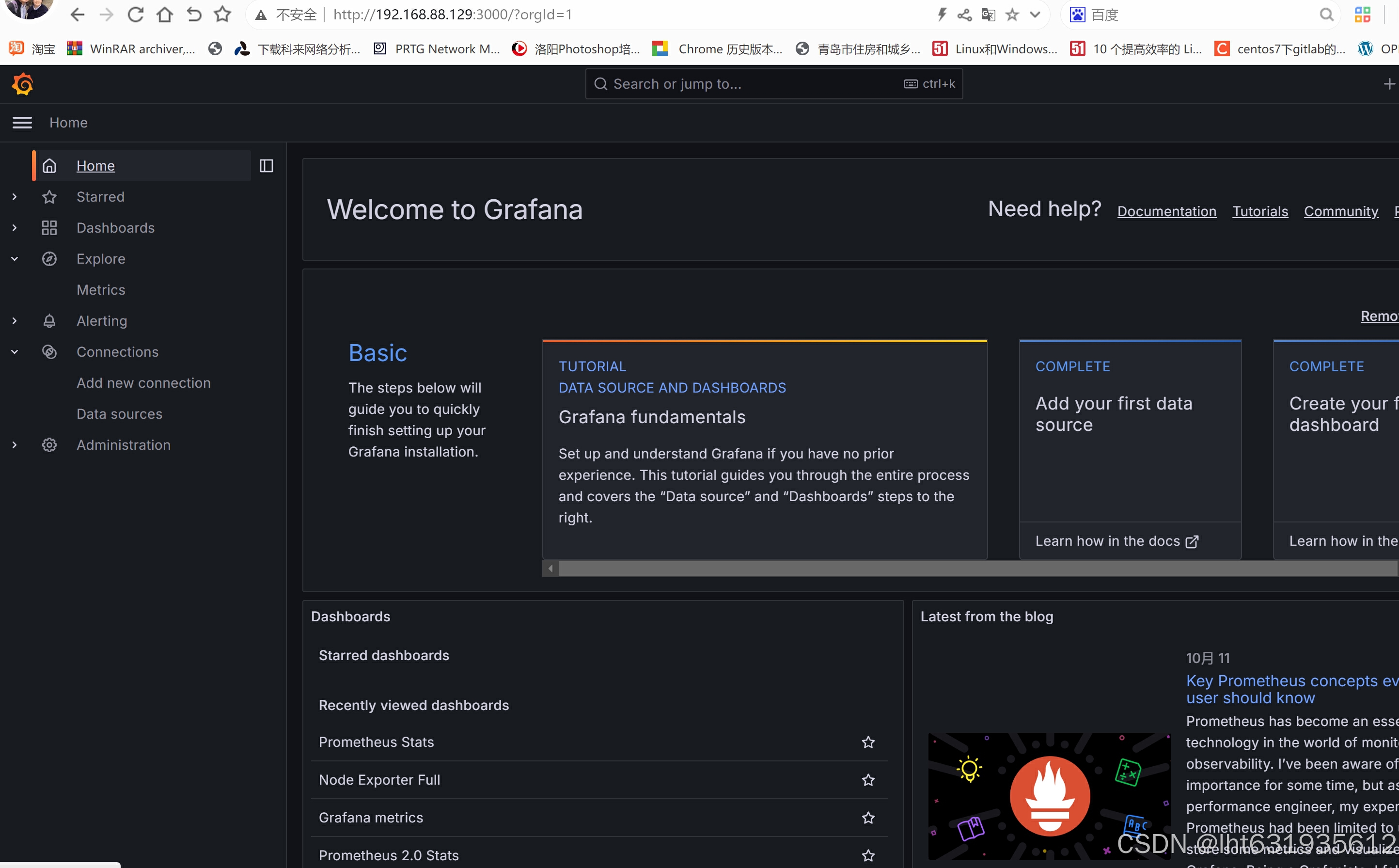Select Metrics under Explore

point(101,290)
